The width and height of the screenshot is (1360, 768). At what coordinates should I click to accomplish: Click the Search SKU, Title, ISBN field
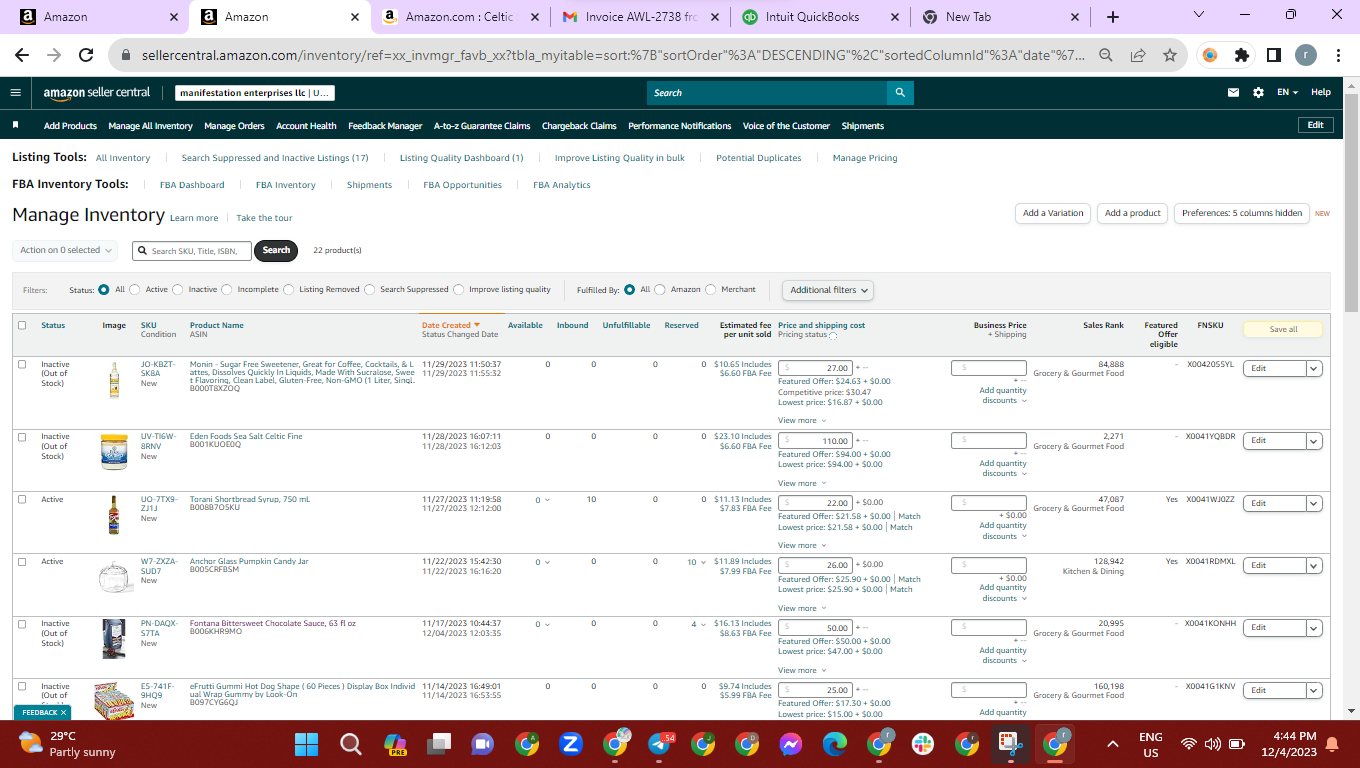192,250
